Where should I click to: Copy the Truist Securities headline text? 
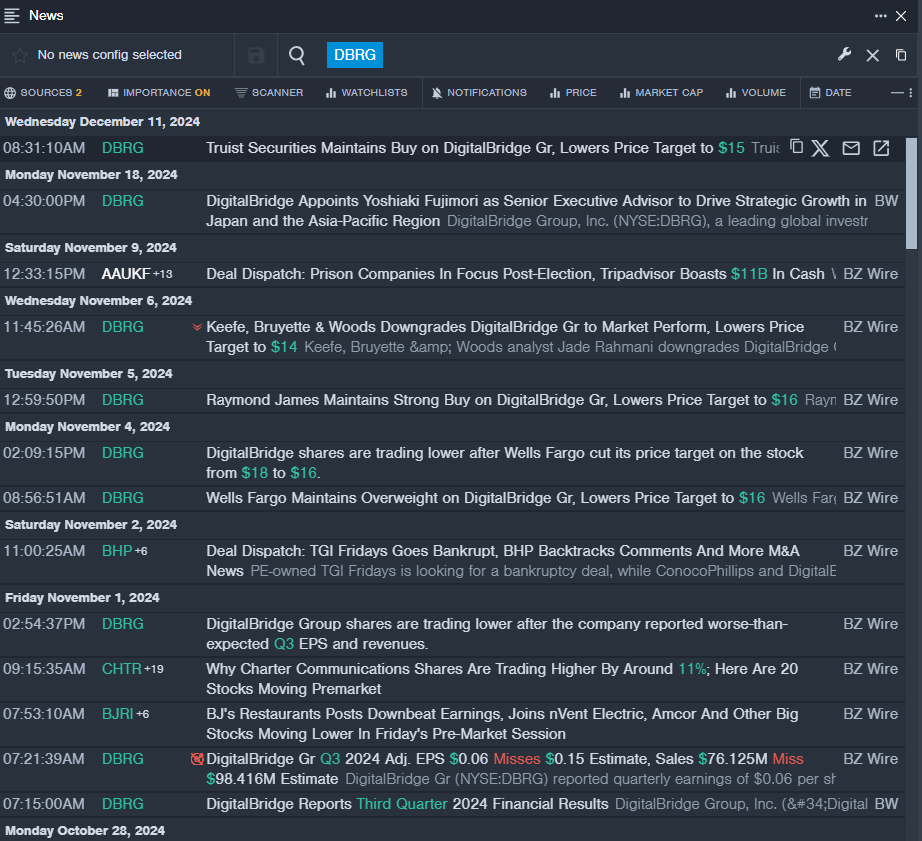[796, 147]
